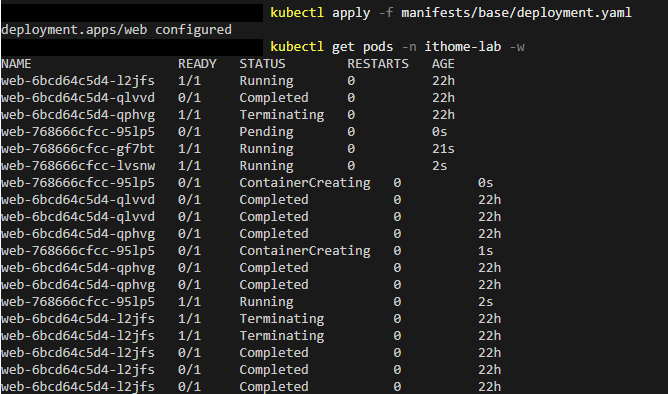Click the 'Pending' status text
The height and width of the screenshot is (394, 668).
tap(266, 132)
